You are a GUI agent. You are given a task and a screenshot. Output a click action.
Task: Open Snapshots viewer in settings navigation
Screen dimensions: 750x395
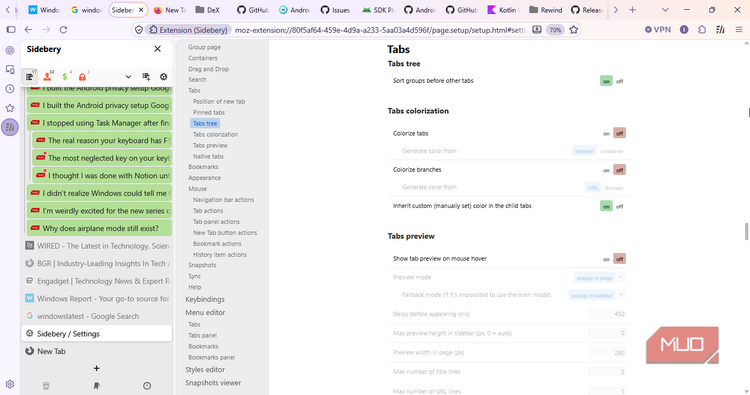tap(213, 383)
